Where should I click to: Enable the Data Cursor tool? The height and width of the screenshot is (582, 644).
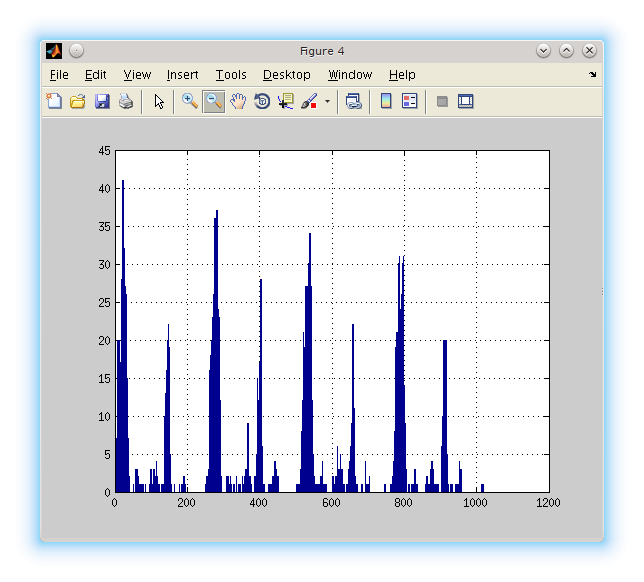[x=286, y=101]
